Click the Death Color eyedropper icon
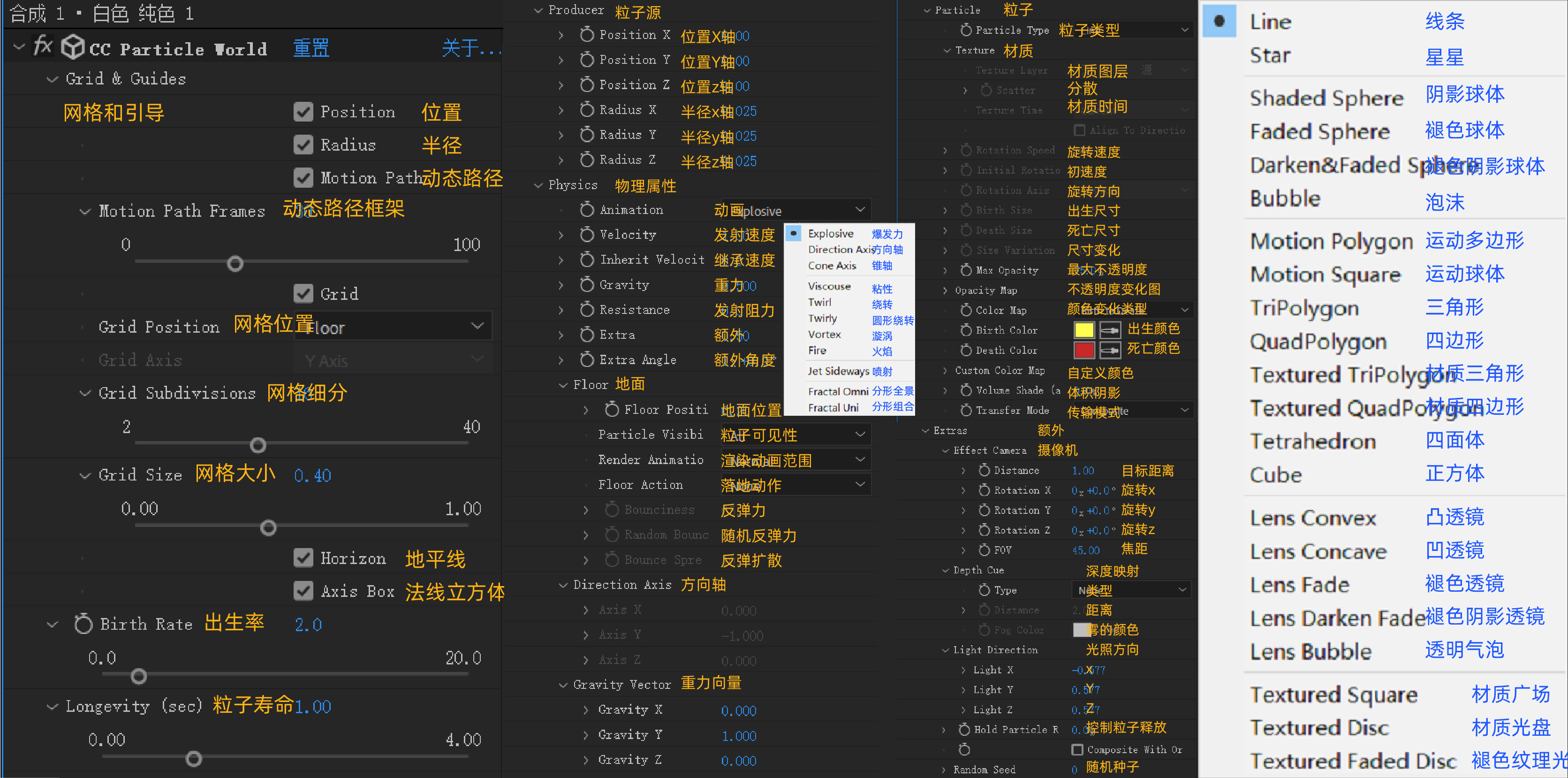Viewport: 1568px width, 778px height. coord(1110,350)
